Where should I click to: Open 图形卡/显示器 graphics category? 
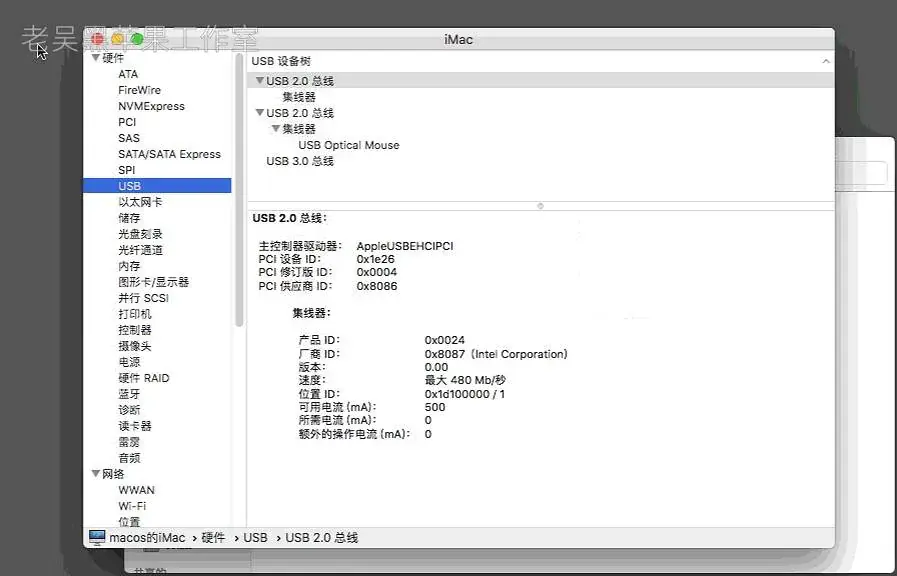point(153,282)
